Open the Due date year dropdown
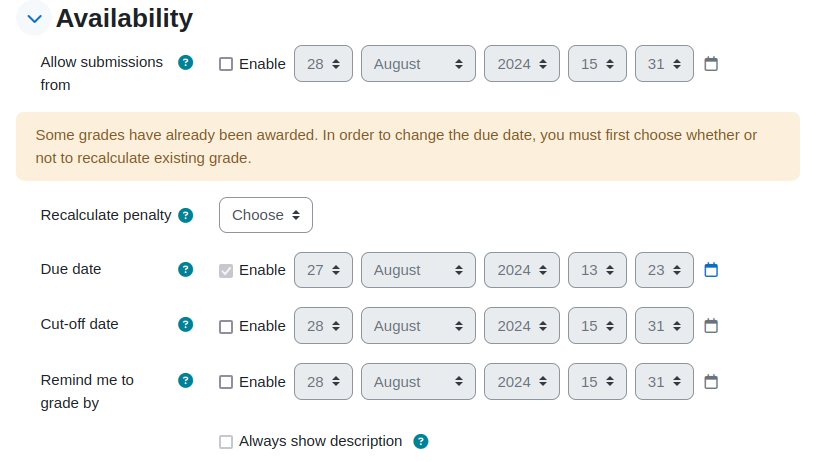838x462 pixels. (522, 270)
